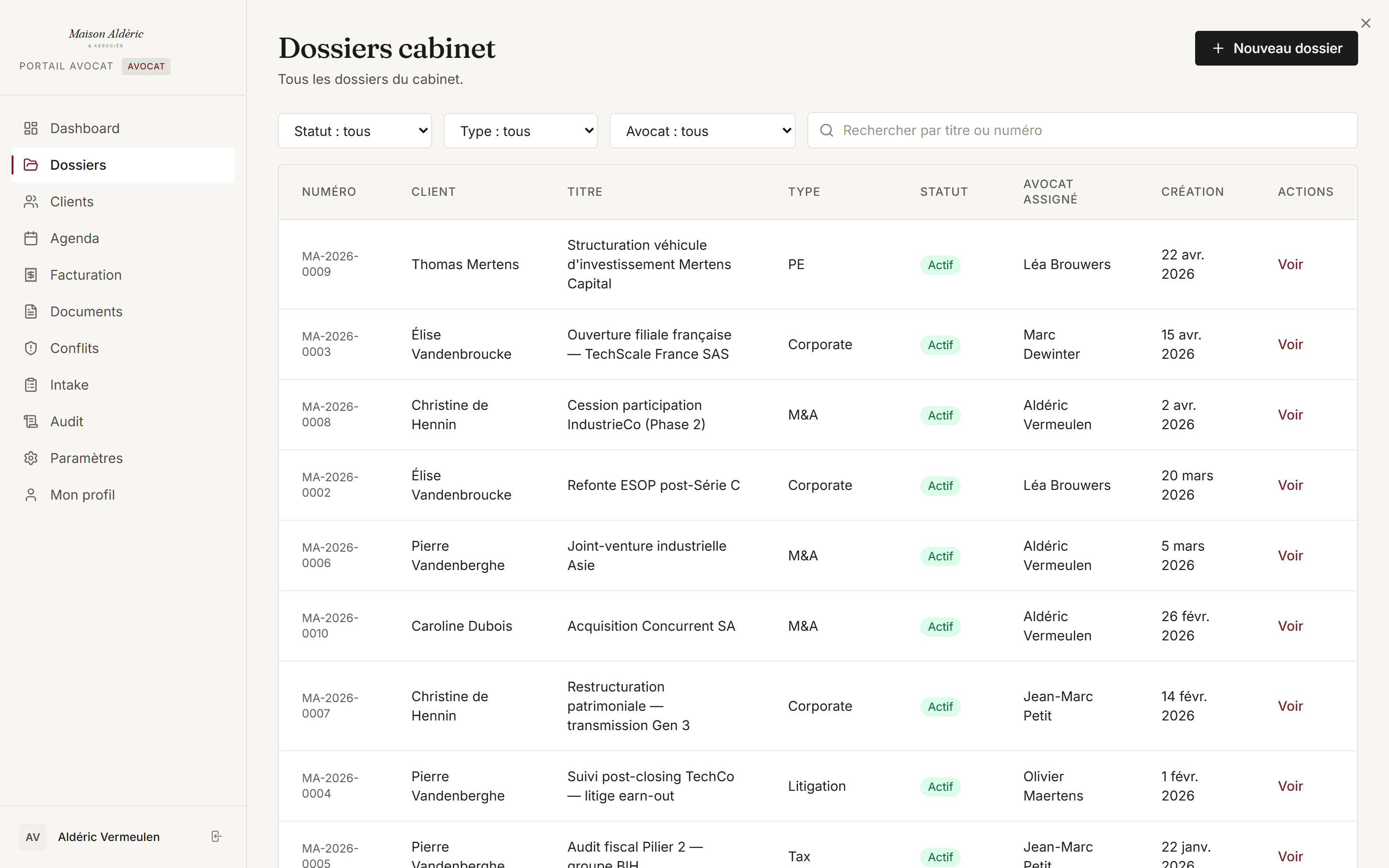Click Voir for Refonte ESOP post-Série C

pyautogui.click(x=1290, y=485)
